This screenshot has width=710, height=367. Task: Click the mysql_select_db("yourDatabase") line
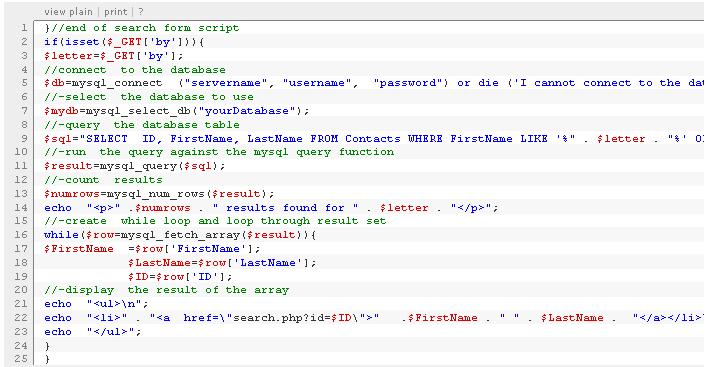177,111
